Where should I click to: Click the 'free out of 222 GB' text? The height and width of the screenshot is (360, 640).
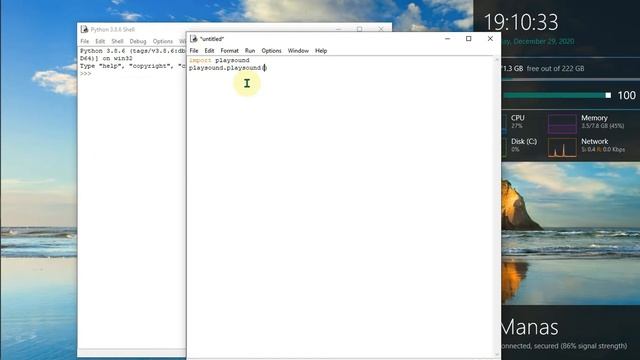pos(555,69)
